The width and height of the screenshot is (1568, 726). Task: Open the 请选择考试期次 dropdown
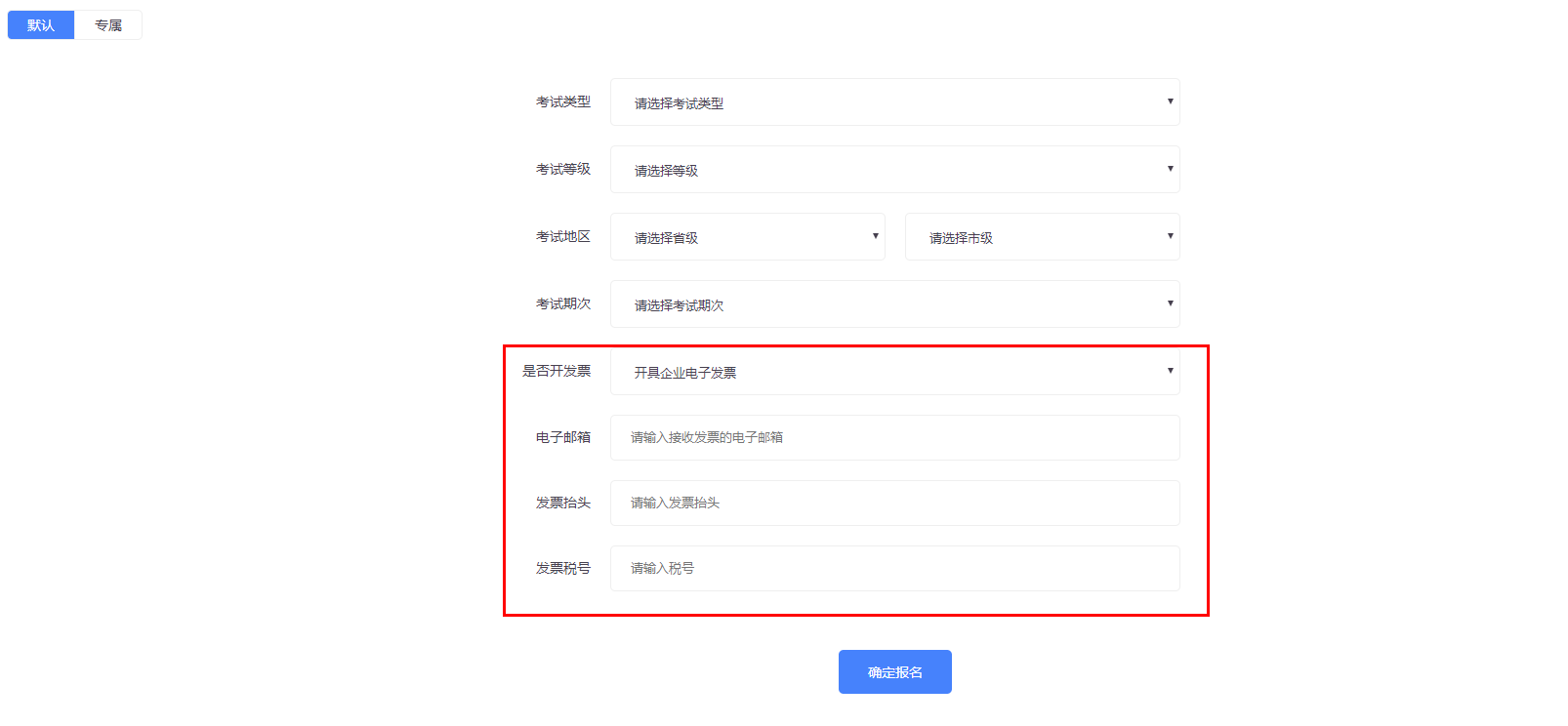(893, 304)
